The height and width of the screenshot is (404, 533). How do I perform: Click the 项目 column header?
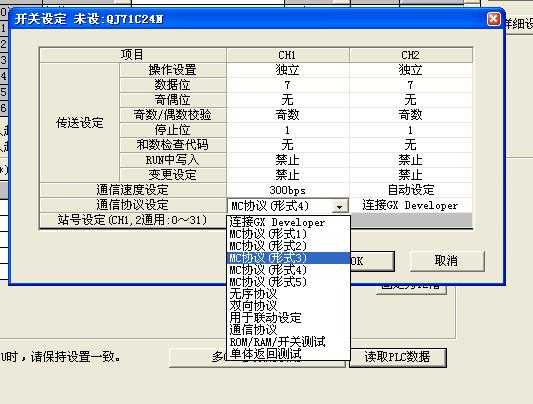(133, 55)
